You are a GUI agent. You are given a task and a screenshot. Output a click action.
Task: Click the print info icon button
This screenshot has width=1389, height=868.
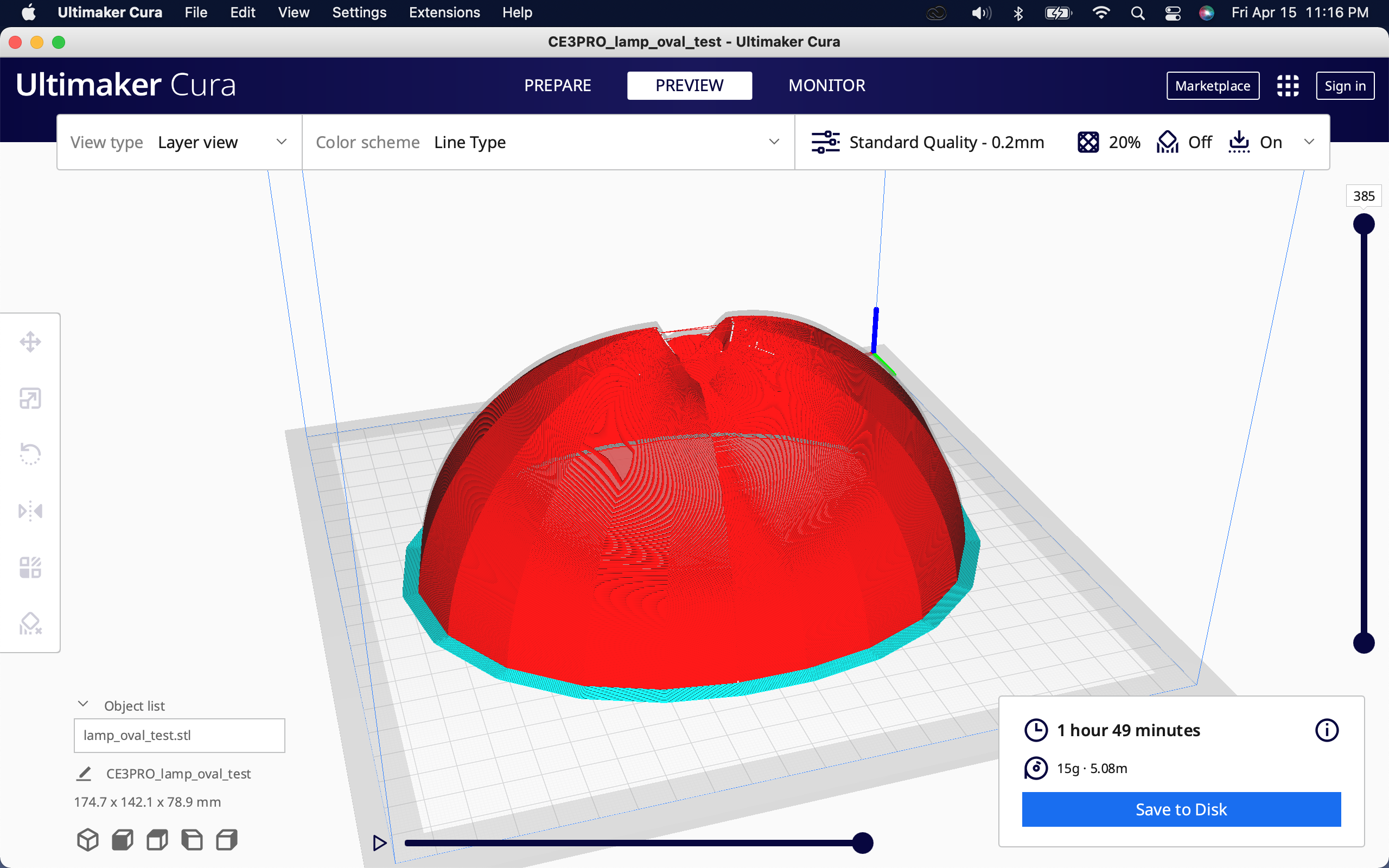pyautogui.click(x=1326, y=729)
